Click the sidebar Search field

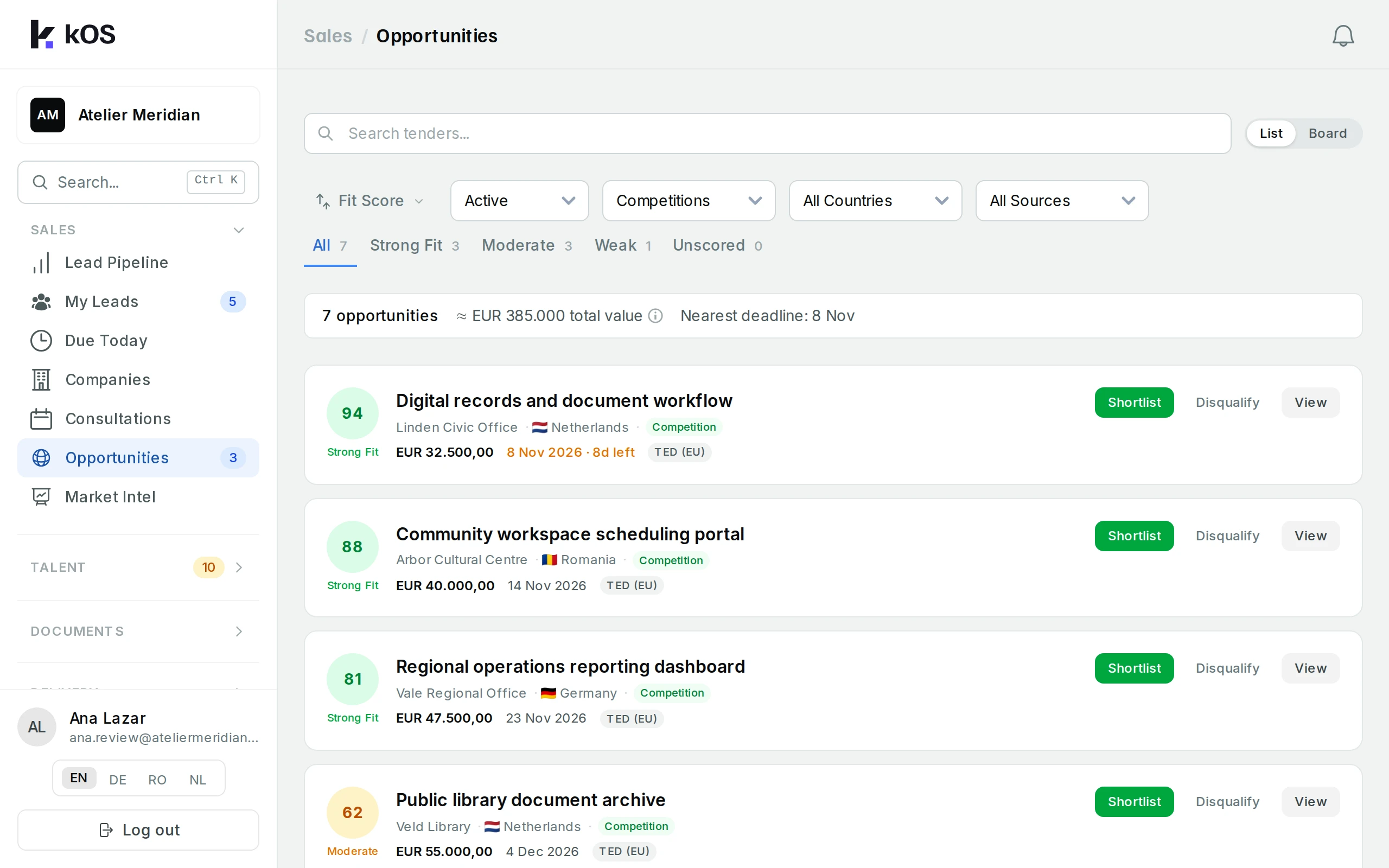[x=138, y=182]
